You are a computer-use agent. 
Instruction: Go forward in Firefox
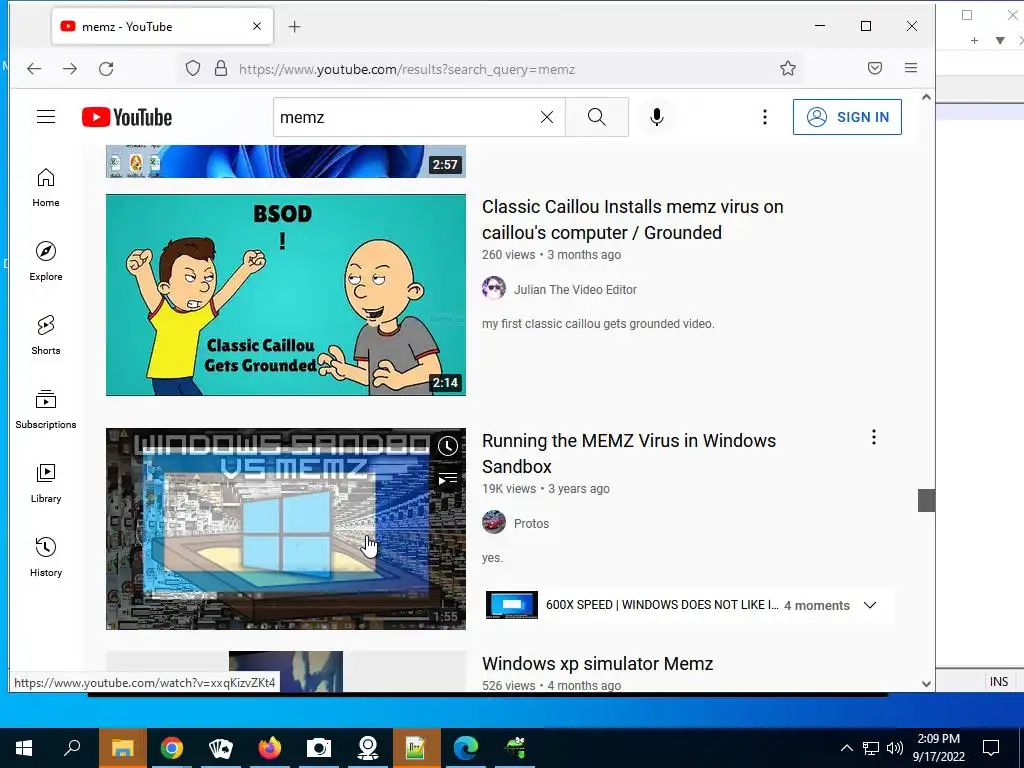click(x=70, y=69)
